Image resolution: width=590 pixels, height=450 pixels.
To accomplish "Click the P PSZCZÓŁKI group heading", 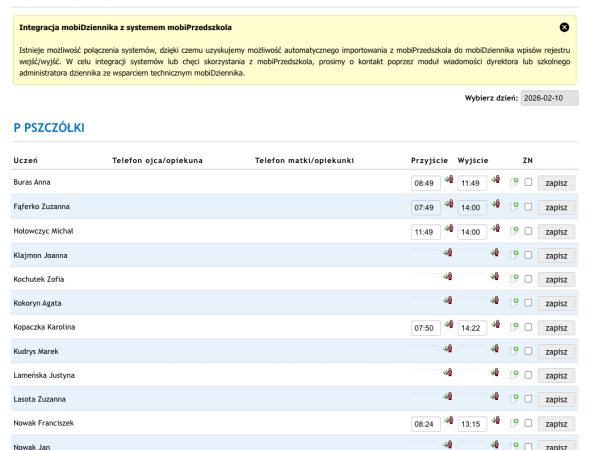I will click(x=49, y=128).
